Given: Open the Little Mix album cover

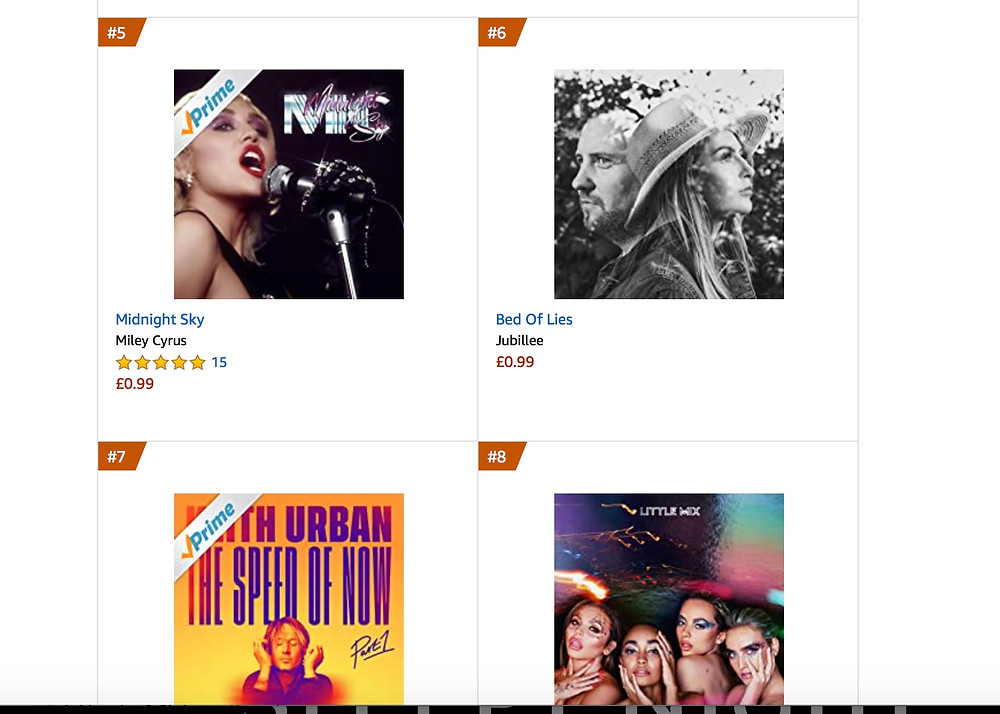Looking at the screenshot, I should click(x=669, y=599).
